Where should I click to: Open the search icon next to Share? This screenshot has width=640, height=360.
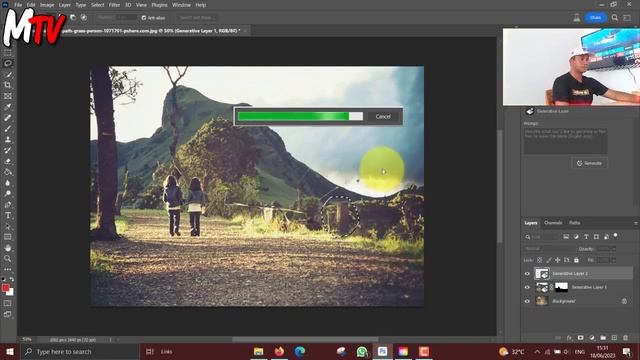point(615,18)
